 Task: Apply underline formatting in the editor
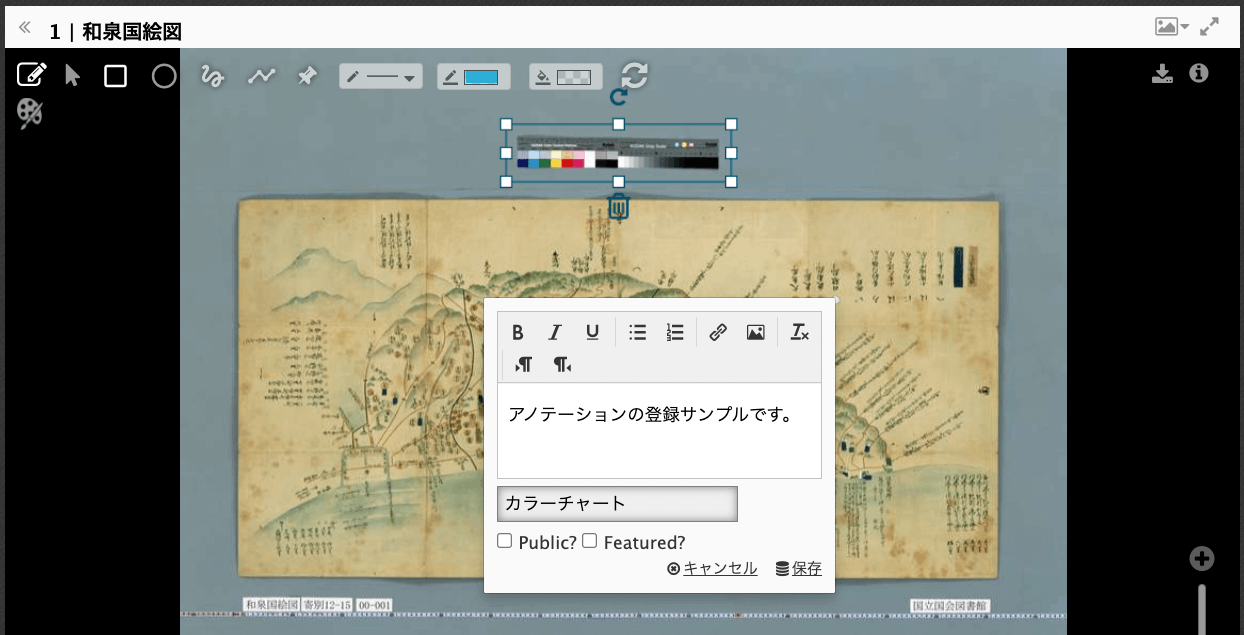(x=592, y=333)
